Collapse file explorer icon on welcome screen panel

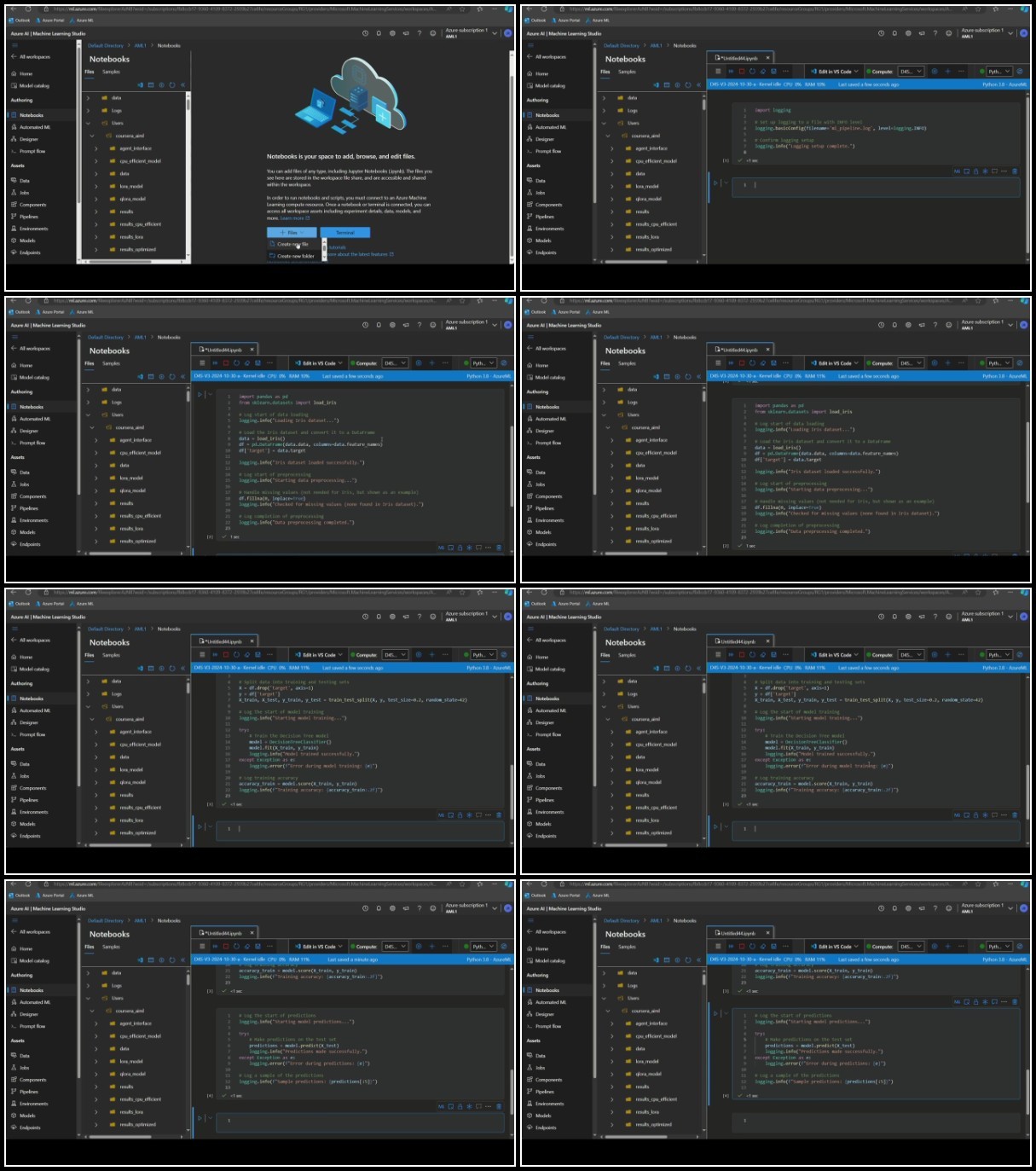click(x=182, y=85)
